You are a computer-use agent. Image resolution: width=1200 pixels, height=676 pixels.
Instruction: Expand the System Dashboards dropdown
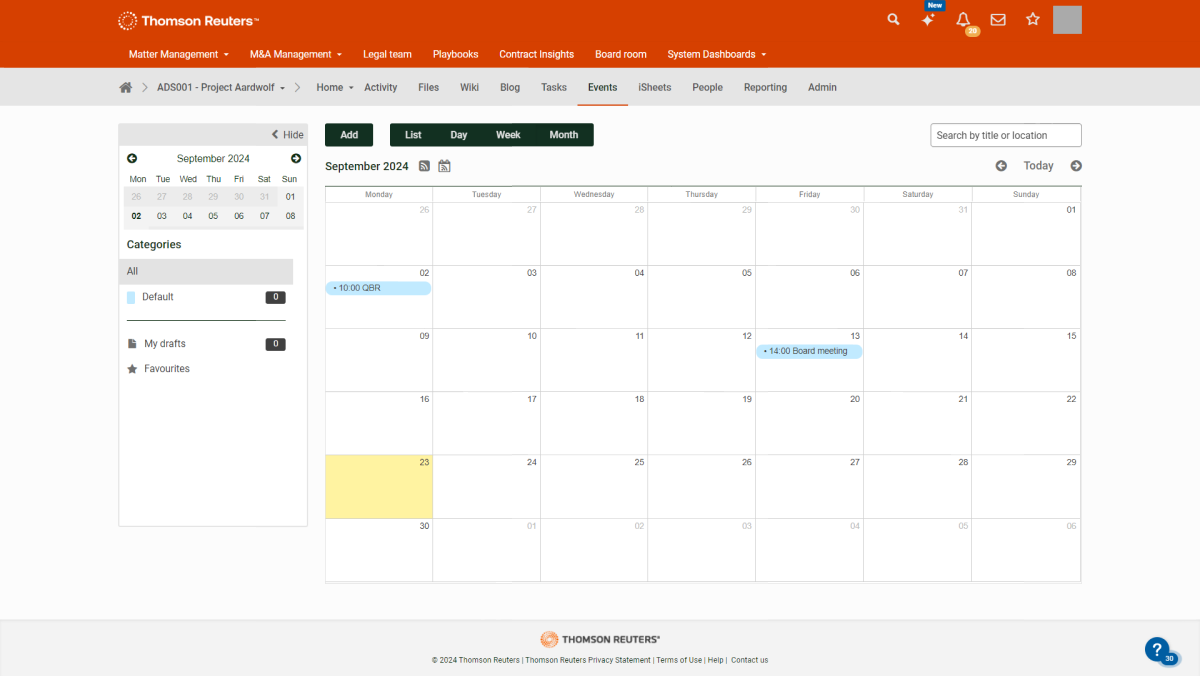tap(716, 54)
